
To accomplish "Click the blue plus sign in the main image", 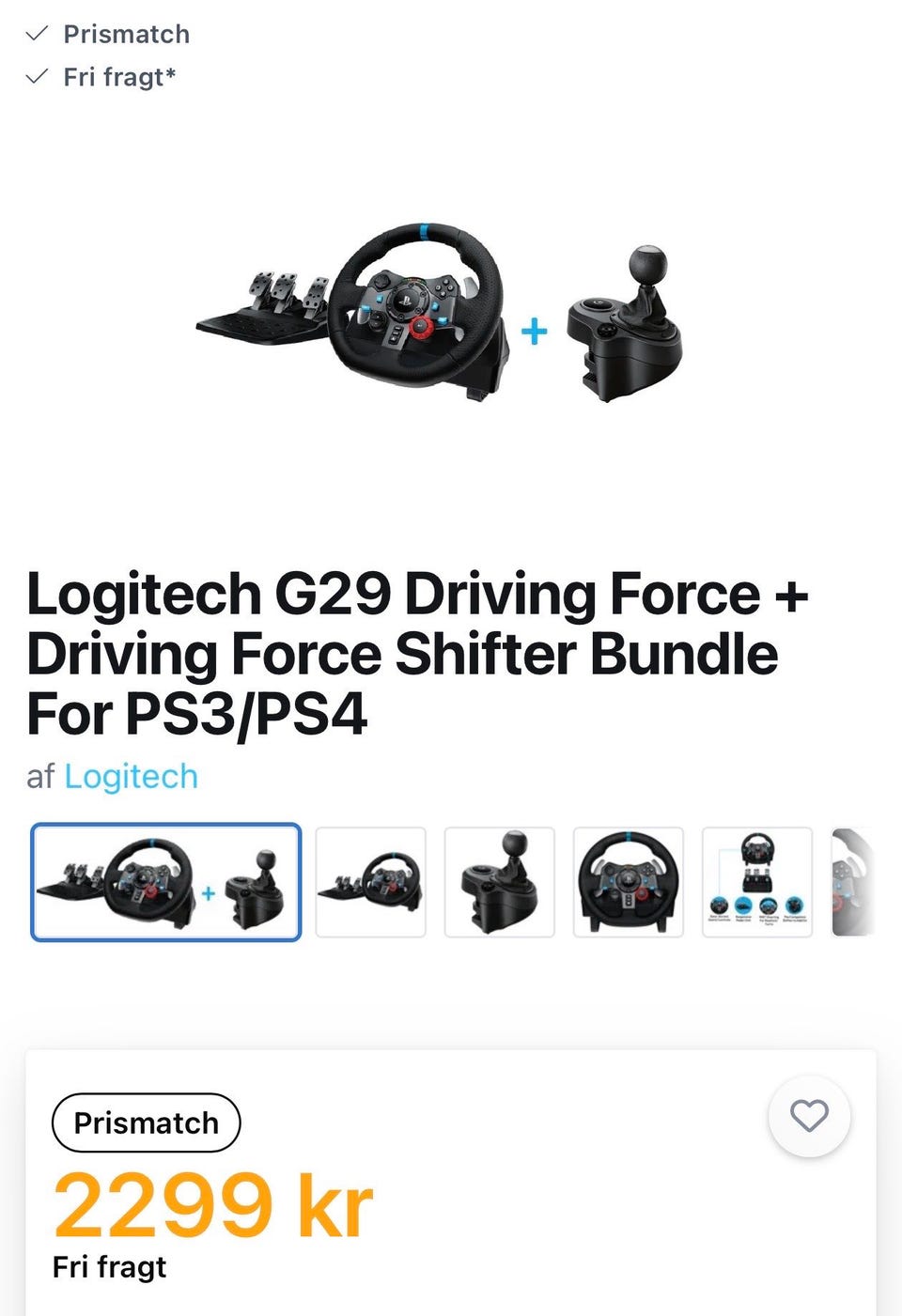I will 534,331.
